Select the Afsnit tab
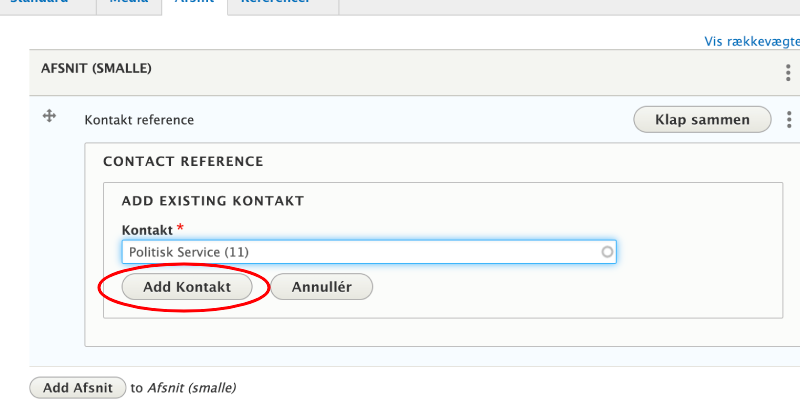Image resolution: width=800 pixels, height=405 pixels. coord(193,3)
